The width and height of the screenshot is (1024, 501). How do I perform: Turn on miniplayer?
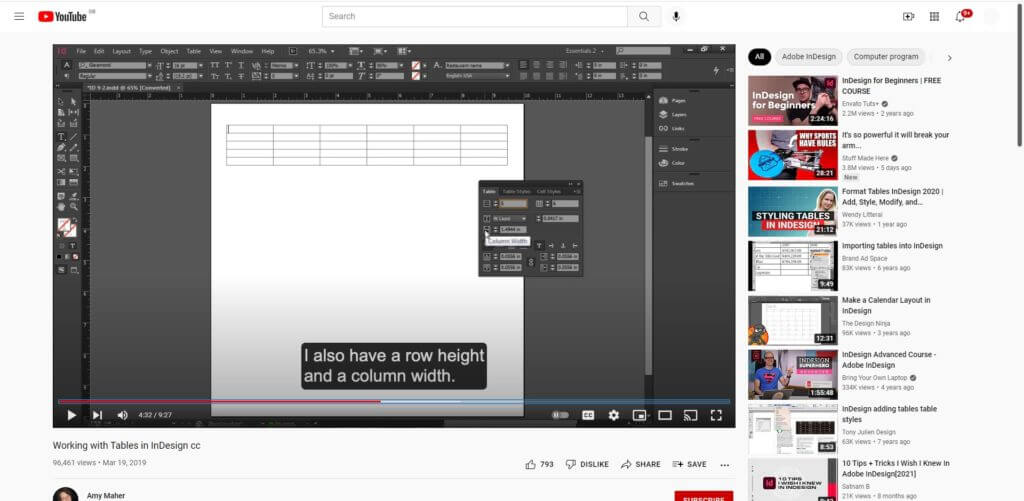pyautogui.click(x=639, y=415)
